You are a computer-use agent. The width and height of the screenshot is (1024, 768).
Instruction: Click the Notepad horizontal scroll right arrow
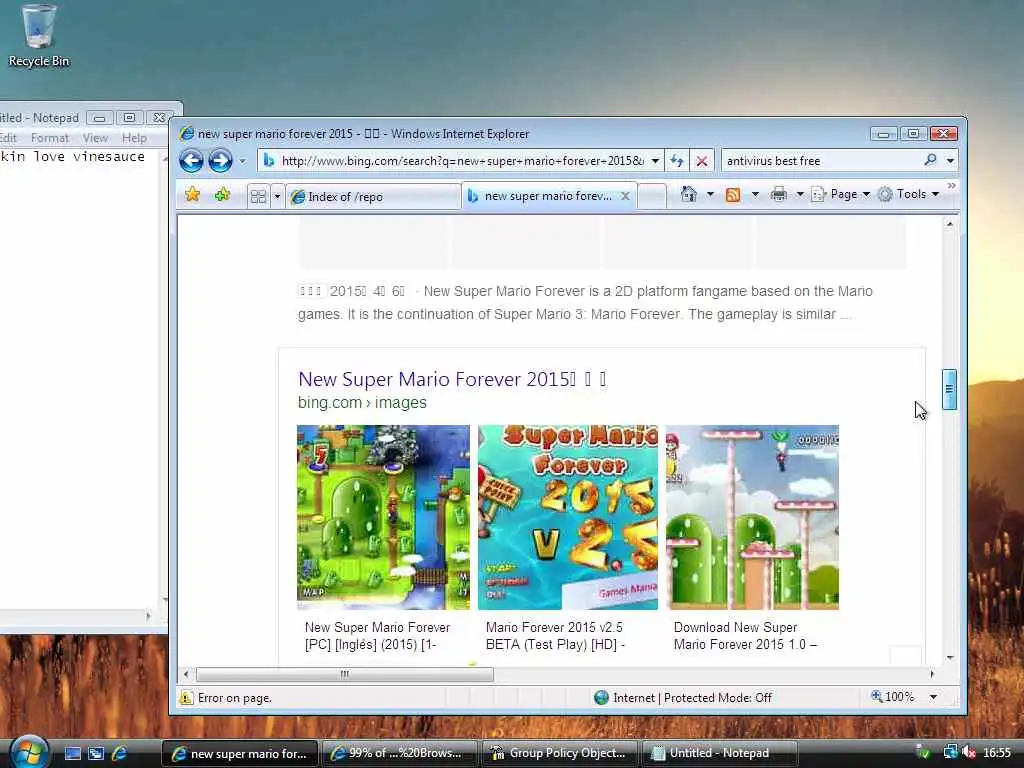pos(148,616)
